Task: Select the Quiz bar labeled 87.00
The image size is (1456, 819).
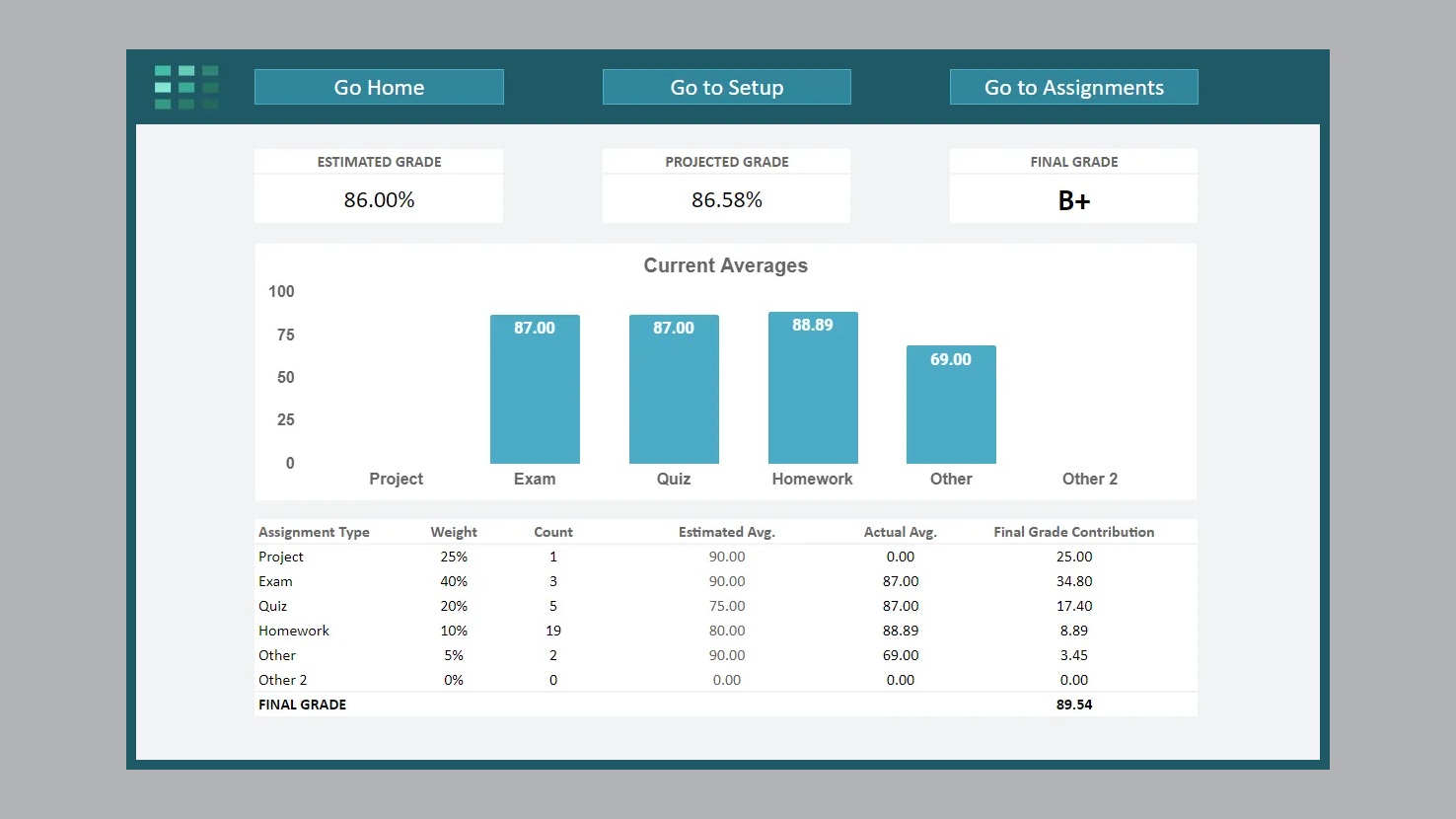Action: click(x=674, y=395)
